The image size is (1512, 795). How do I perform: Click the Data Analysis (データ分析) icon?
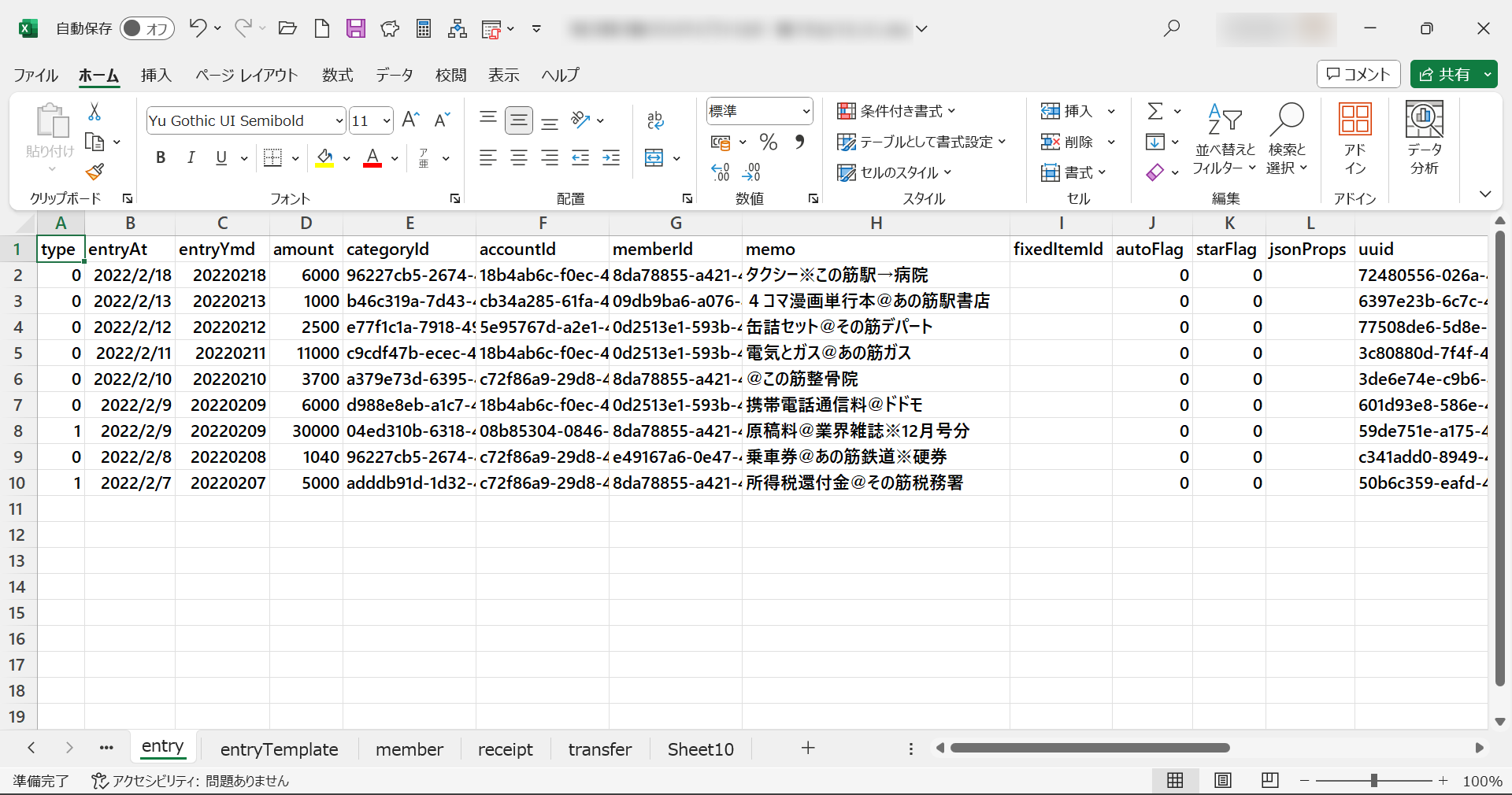click(x=1425, y=139)
